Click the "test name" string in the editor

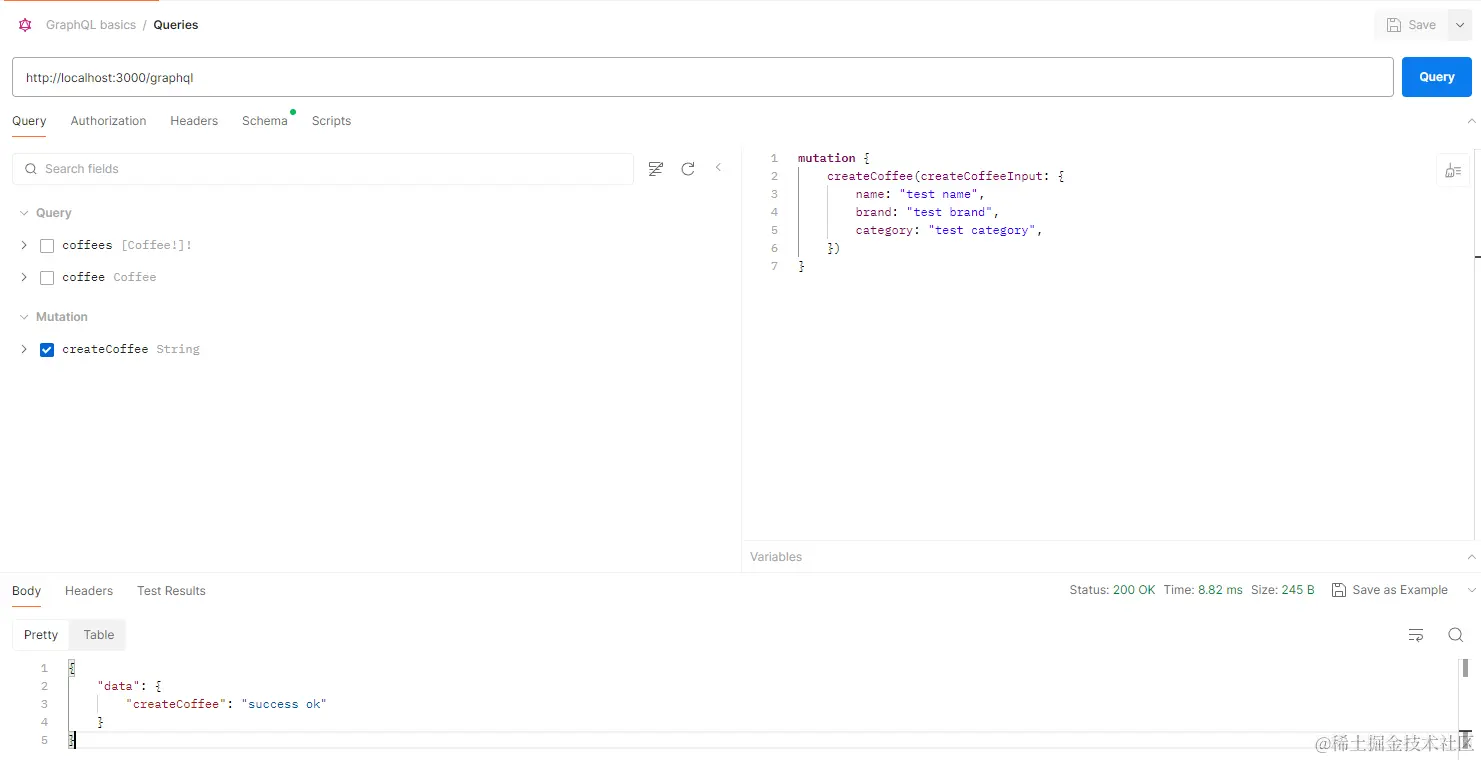(938, 194)
